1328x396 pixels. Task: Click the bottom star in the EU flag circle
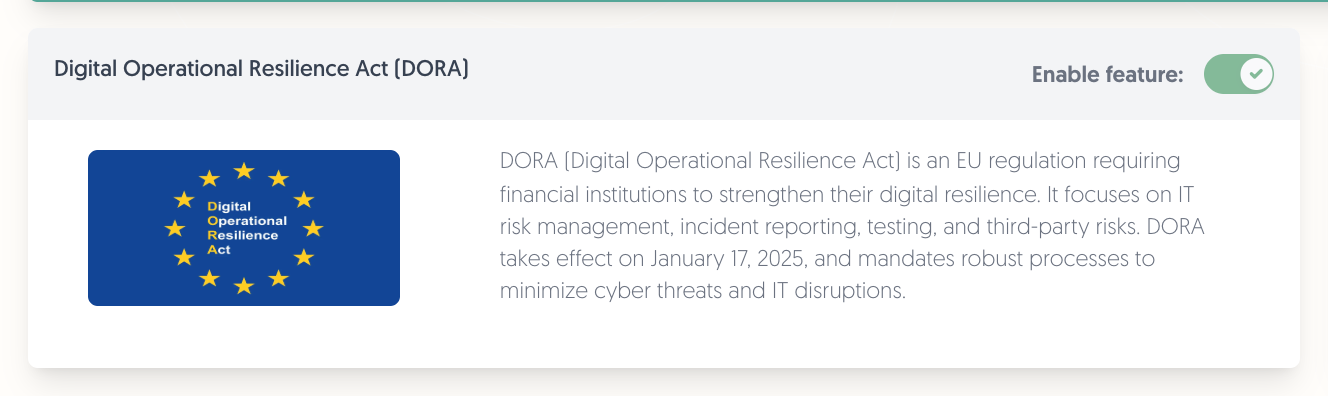(244, 287)
